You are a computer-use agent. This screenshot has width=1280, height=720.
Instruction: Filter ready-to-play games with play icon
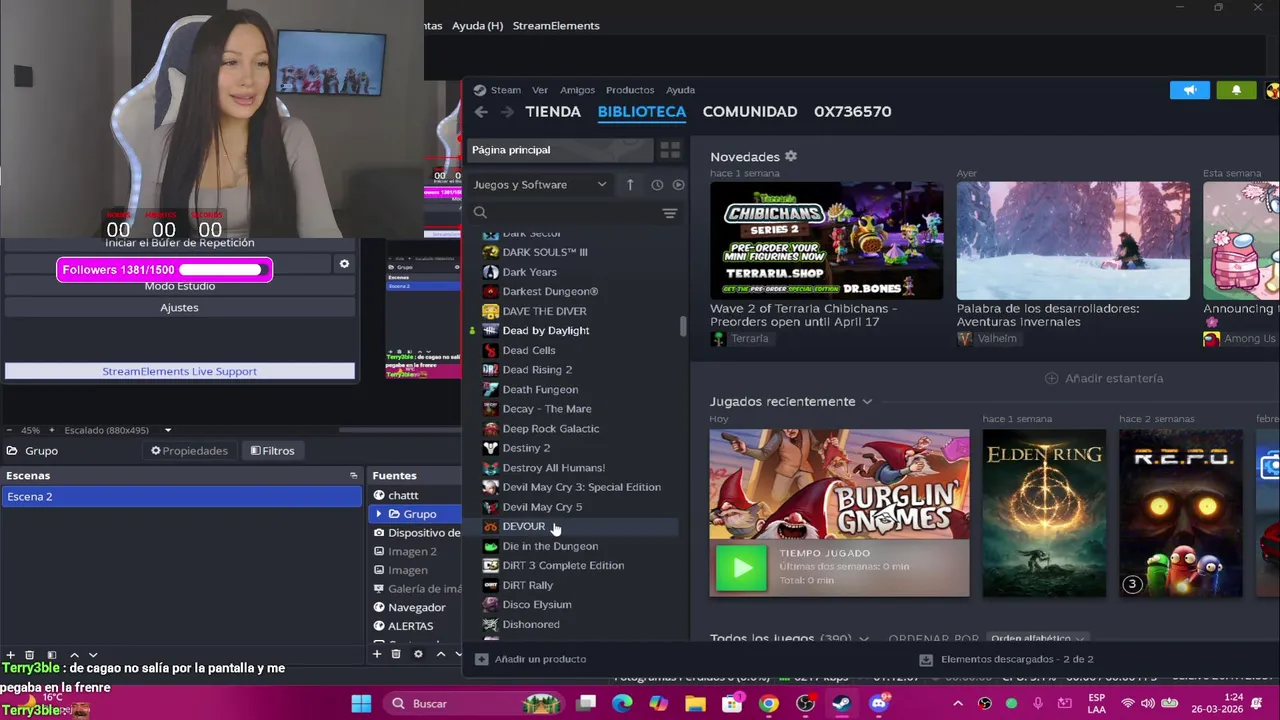click(x=678, y=184)
